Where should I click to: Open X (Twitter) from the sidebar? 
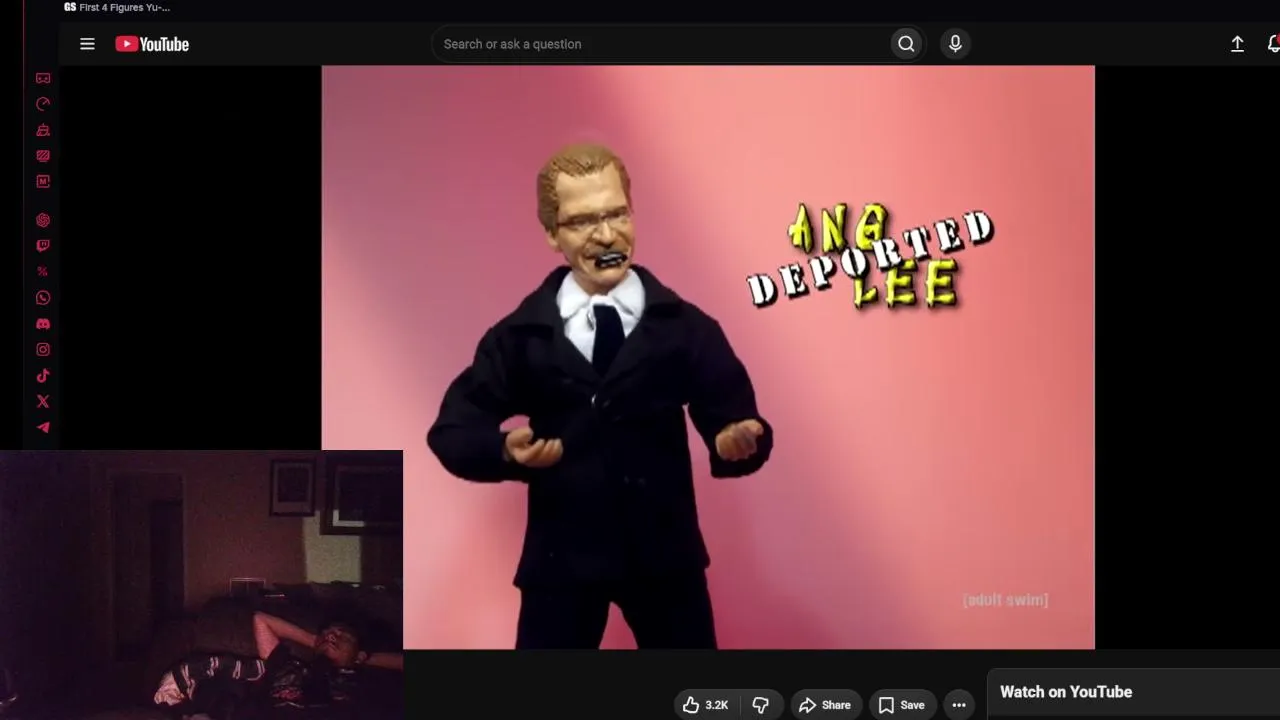point(43,402)
